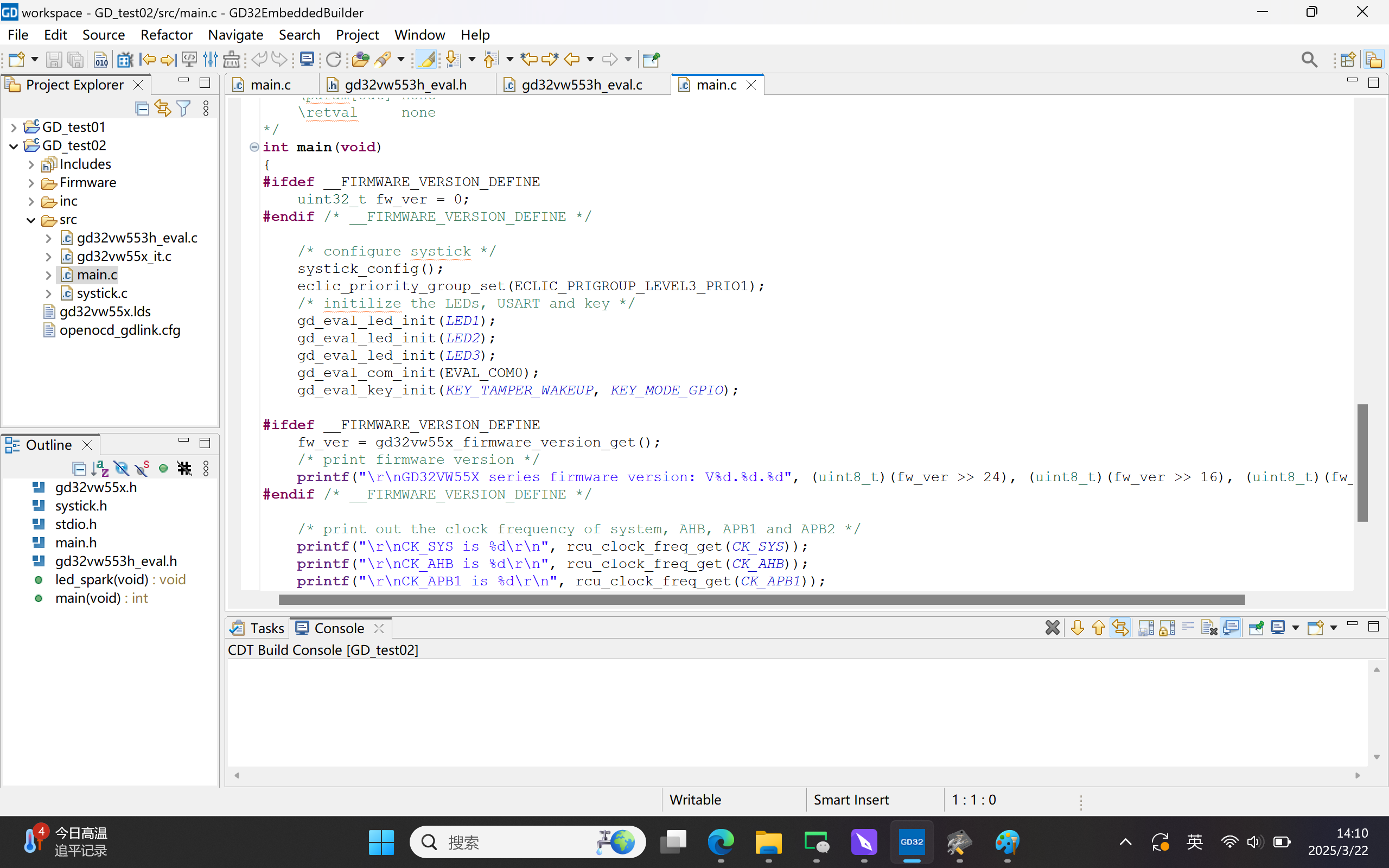Open Microsoft Edge from the taskbar
1389x868 pixels.
click(721, 842)
